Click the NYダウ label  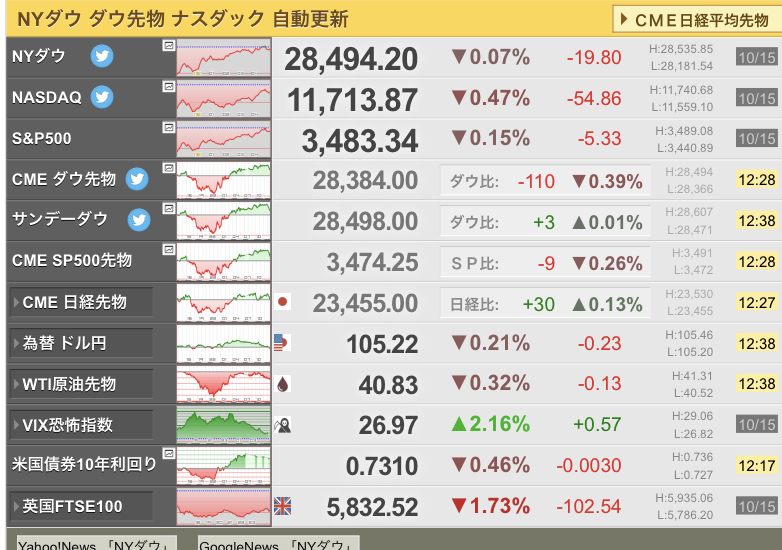coord(38,56)
